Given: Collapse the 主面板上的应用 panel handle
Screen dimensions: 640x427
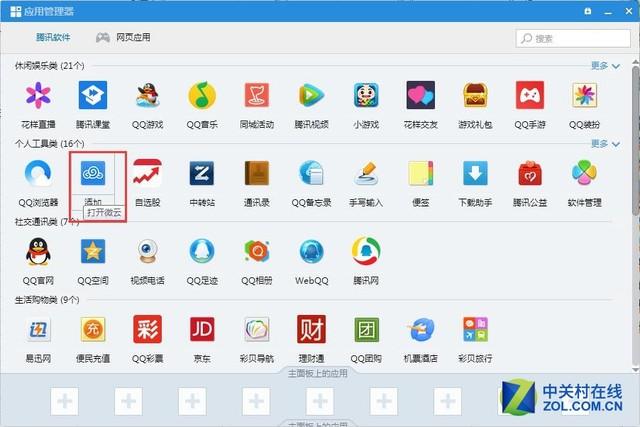Looking at the screenshot, I should tap(318, 373).
